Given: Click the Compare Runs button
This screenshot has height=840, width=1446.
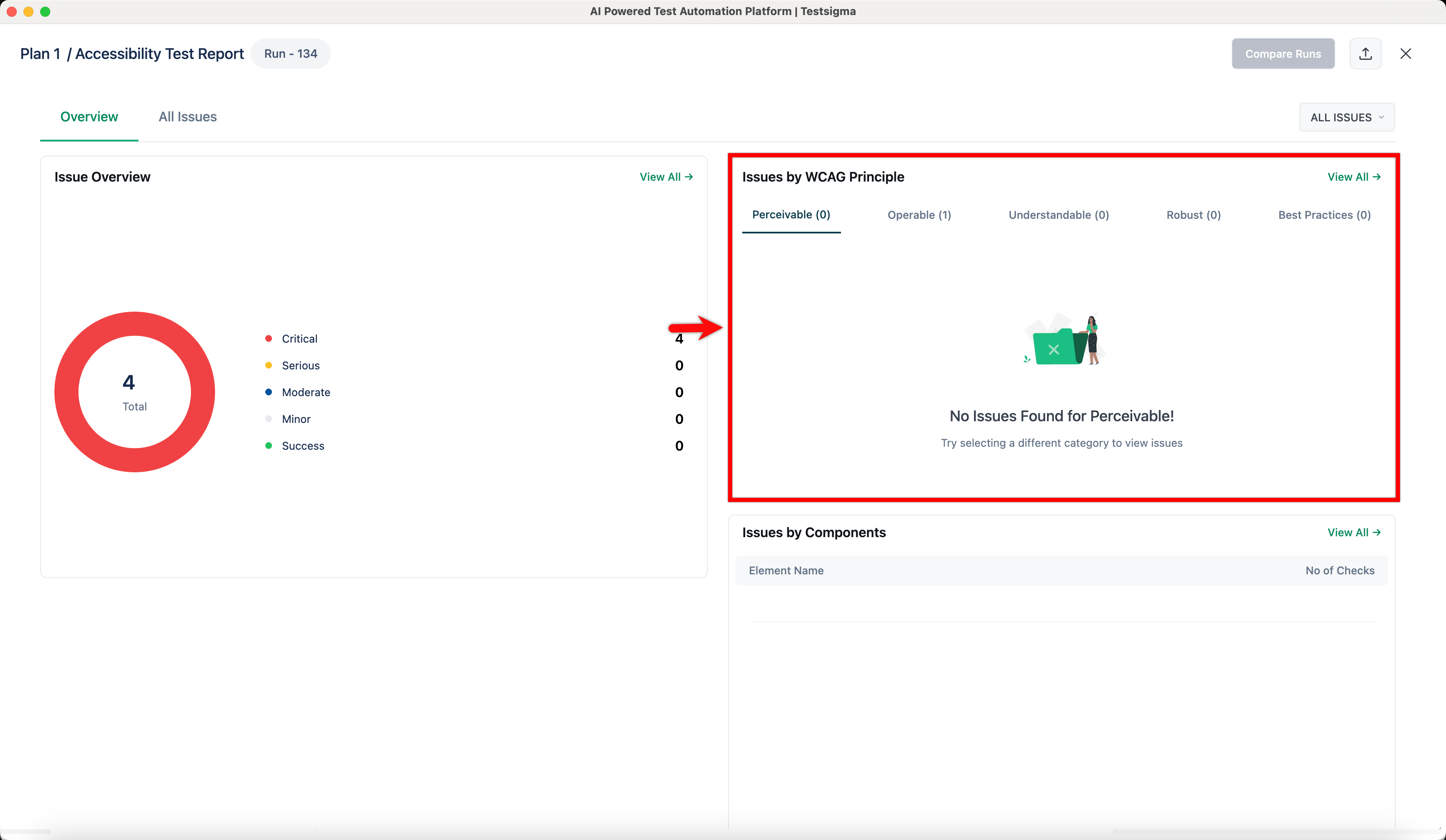Looking at the screenshot, I should click(1282, 54).
